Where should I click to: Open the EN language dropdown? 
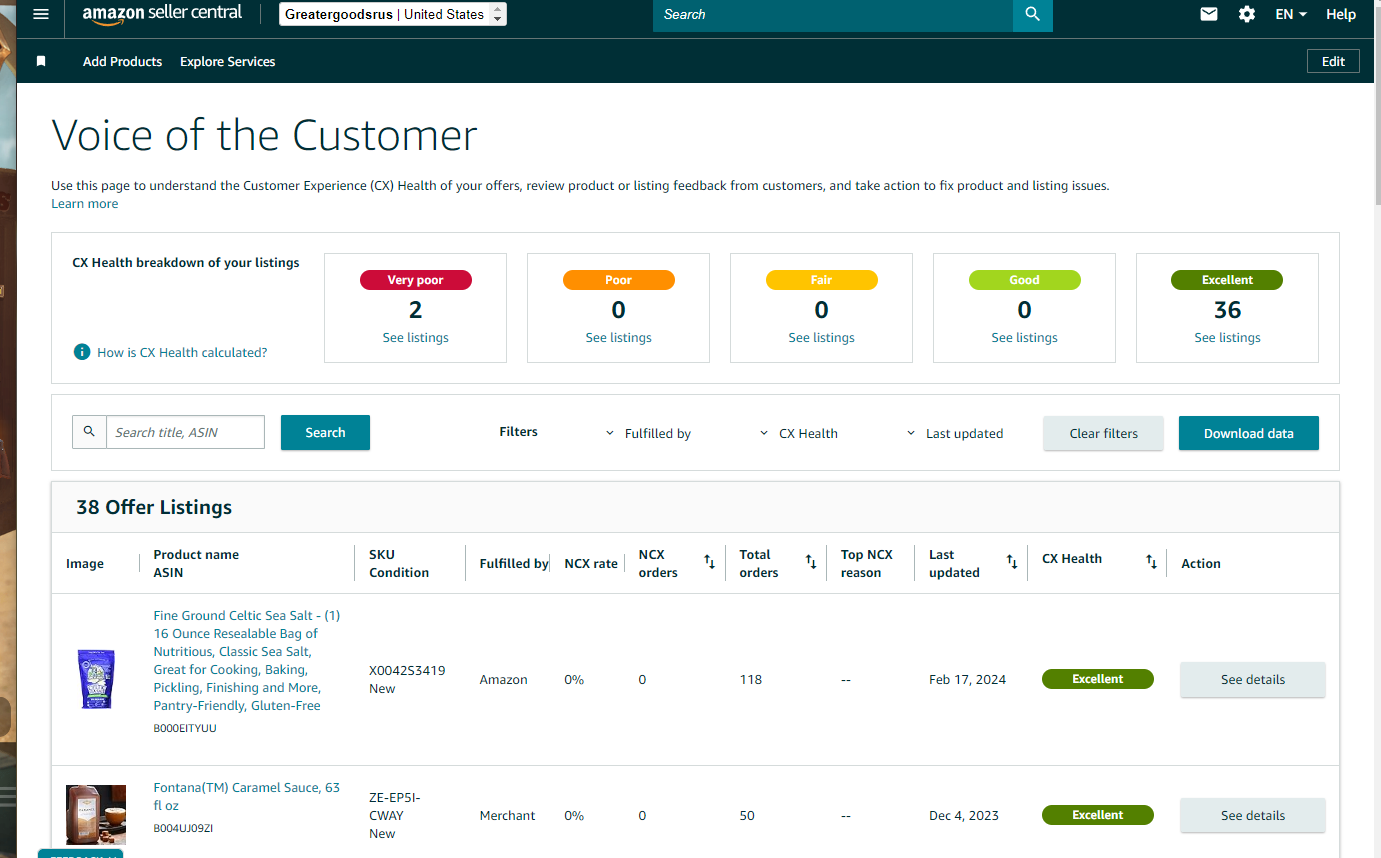point(1291,14)
